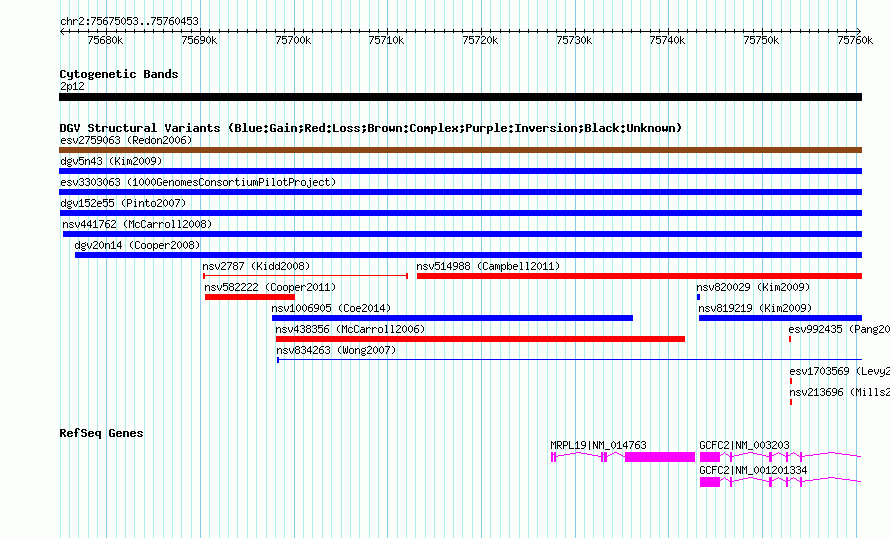890x538 pixels.
Task: Select the red nsv438356 loss bar
Action: 480,339
